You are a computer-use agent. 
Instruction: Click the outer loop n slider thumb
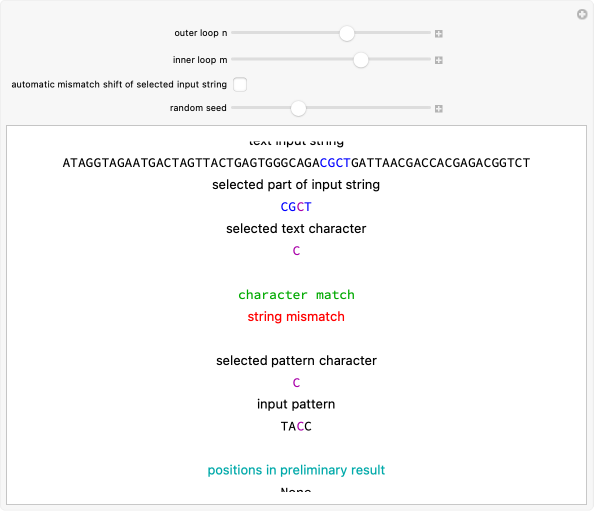(x=347, y=33)
